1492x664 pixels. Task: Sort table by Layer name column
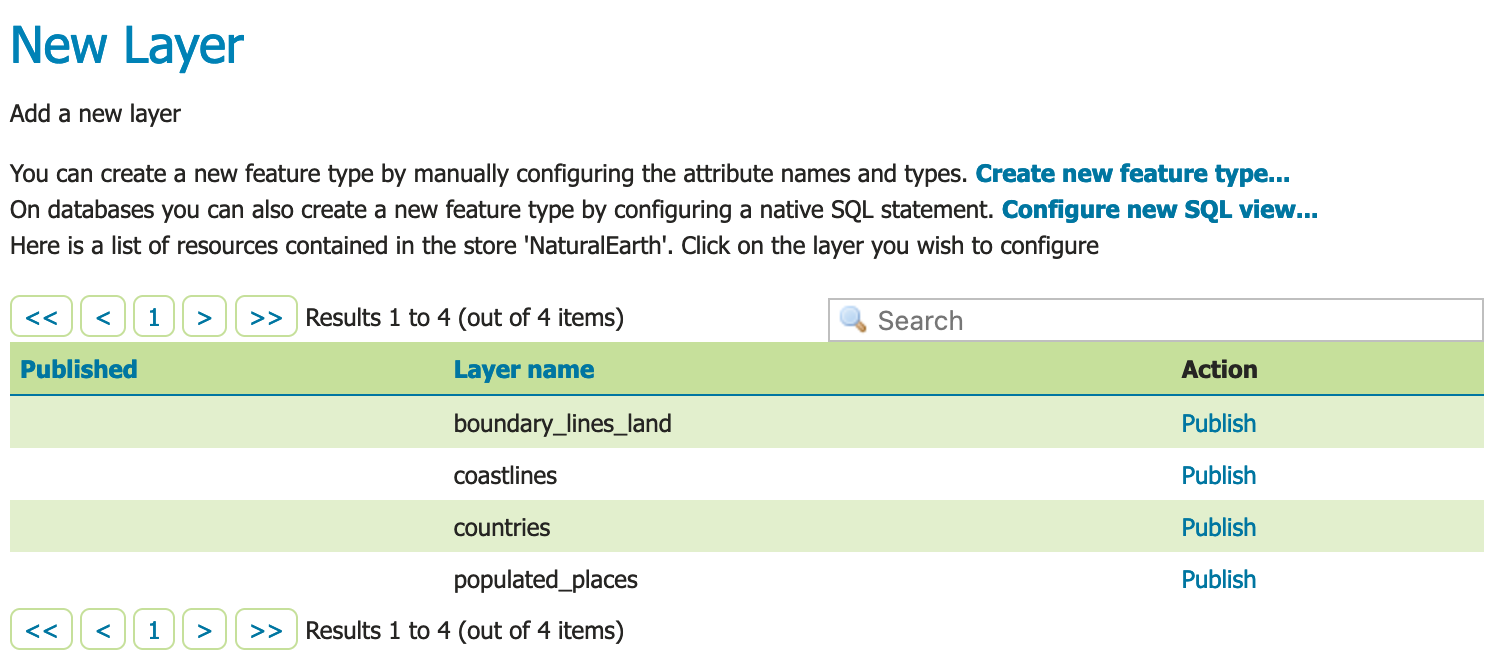[523, 370]
